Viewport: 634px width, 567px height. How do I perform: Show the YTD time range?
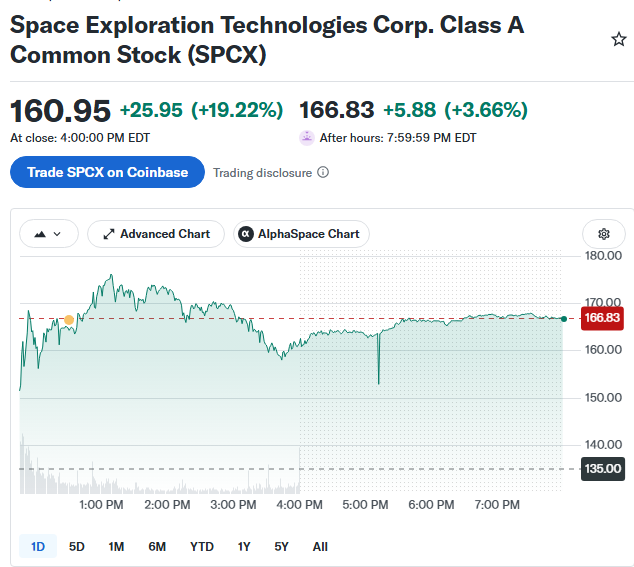201,546
